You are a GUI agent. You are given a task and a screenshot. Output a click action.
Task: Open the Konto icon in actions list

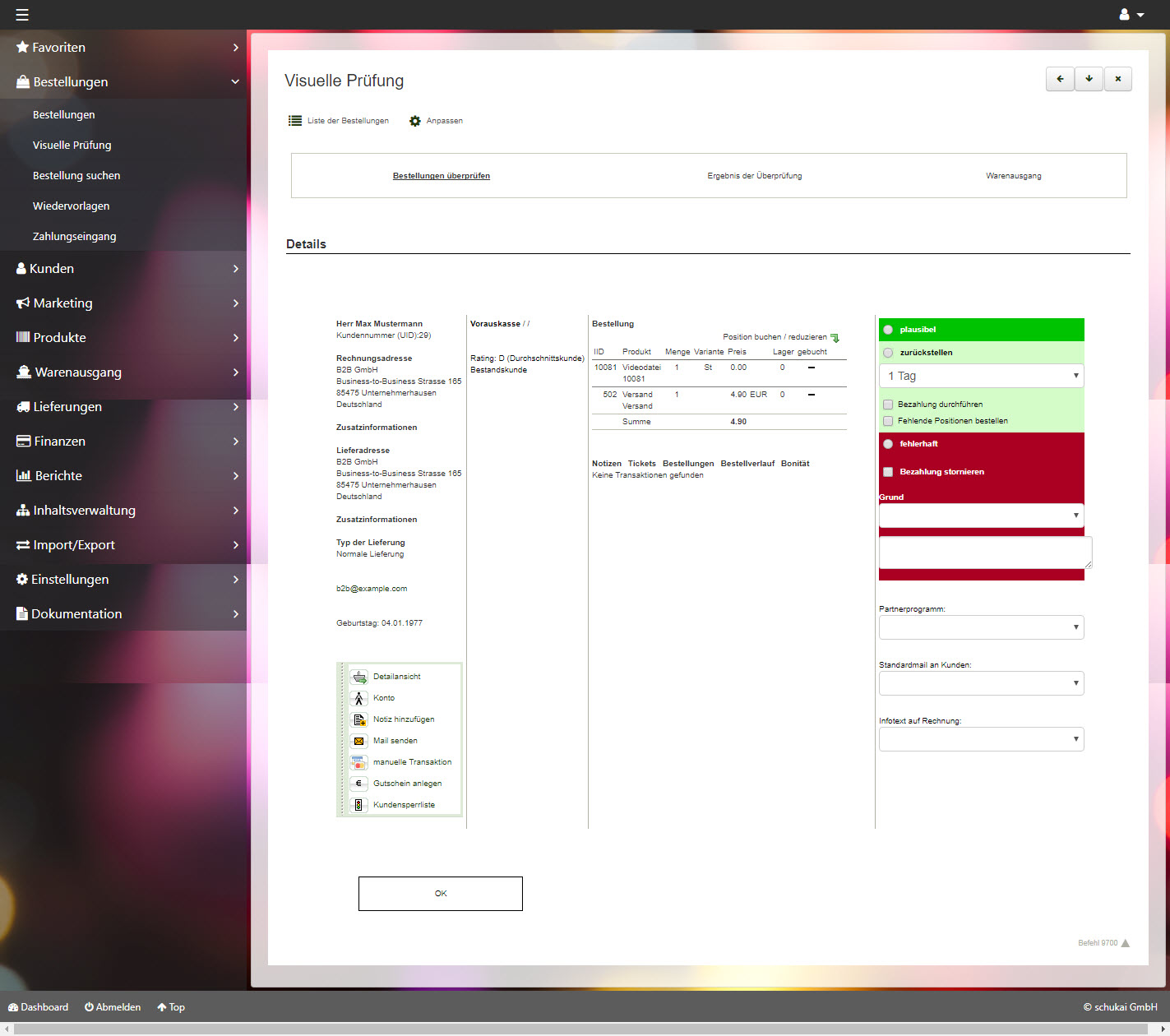click(358, 698)
